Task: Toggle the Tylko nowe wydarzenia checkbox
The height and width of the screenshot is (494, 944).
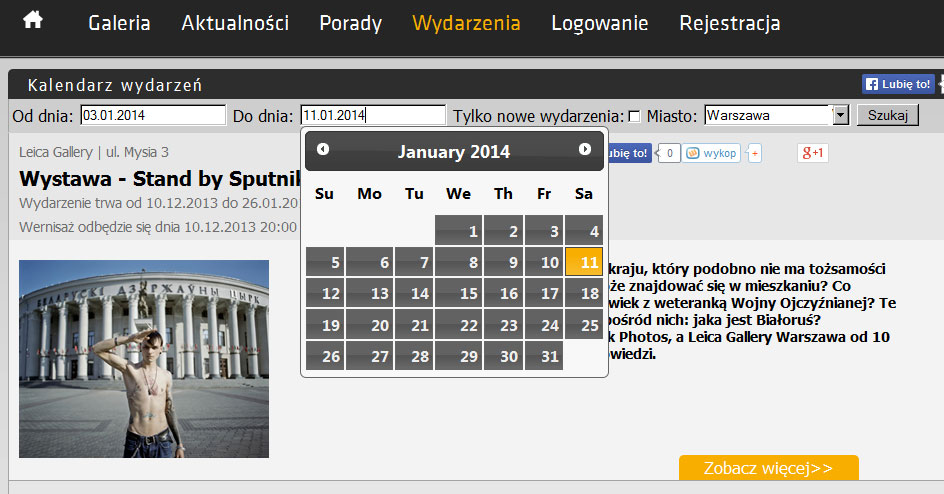Action: (x=634, y=116)
